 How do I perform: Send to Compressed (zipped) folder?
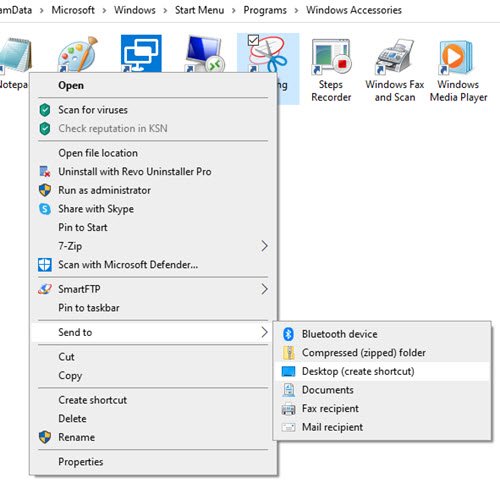pyautogui.click(x=382, y=353)
